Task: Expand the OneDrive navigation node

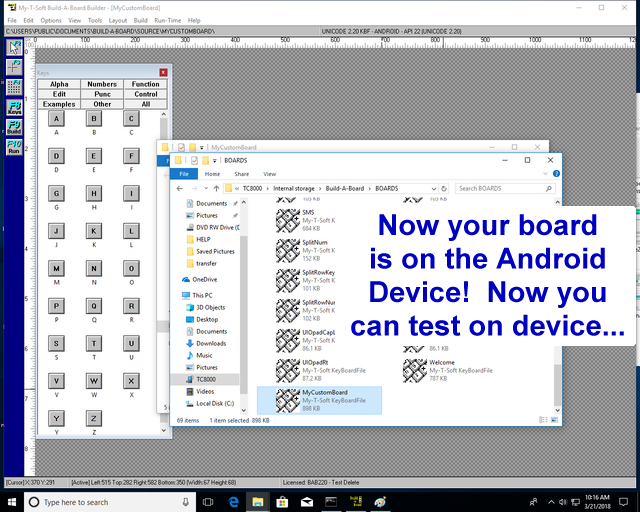Action: [175, 279]
